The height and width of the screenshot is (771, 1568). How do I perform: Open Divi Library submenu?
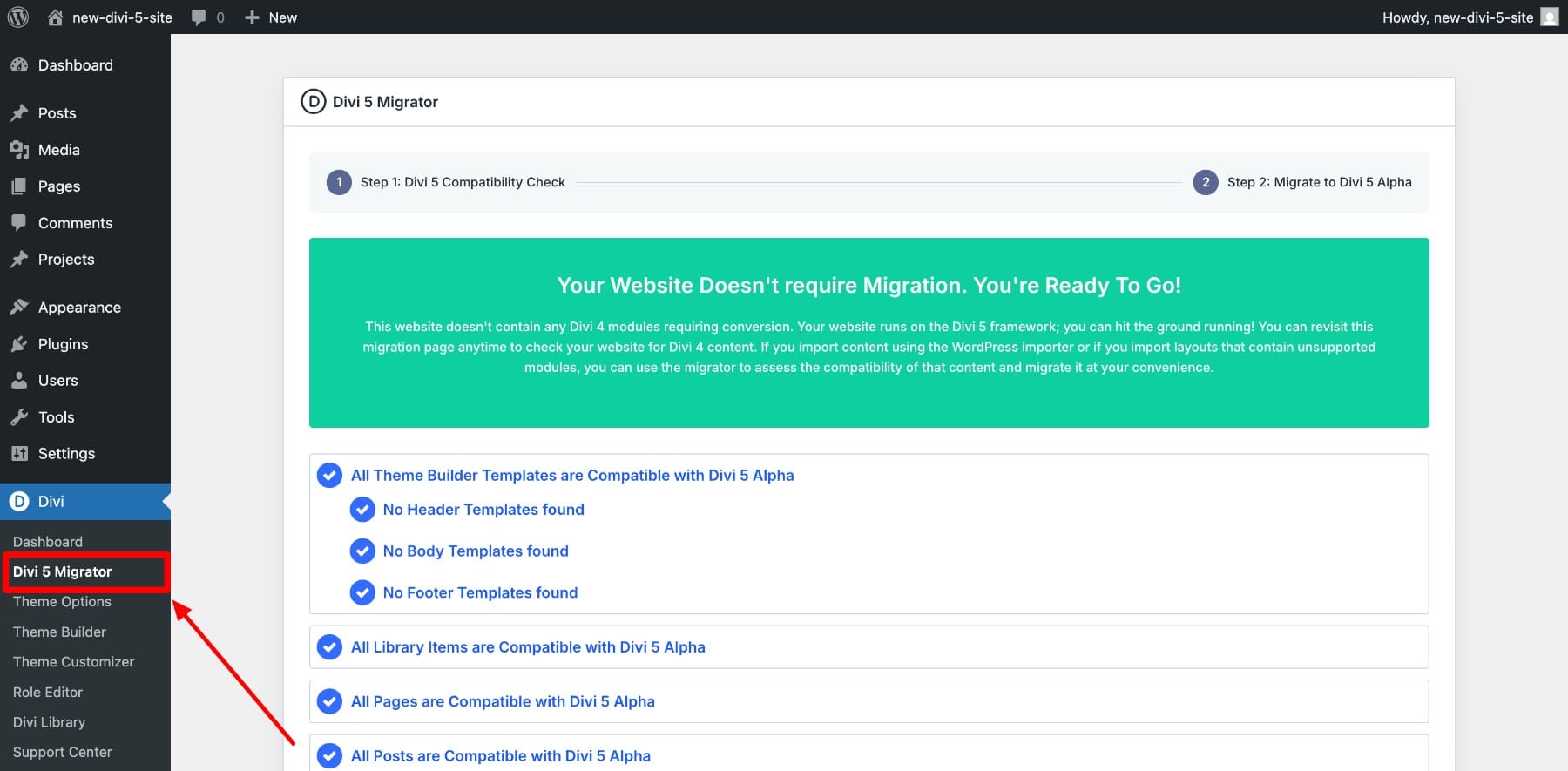point(49,722)
